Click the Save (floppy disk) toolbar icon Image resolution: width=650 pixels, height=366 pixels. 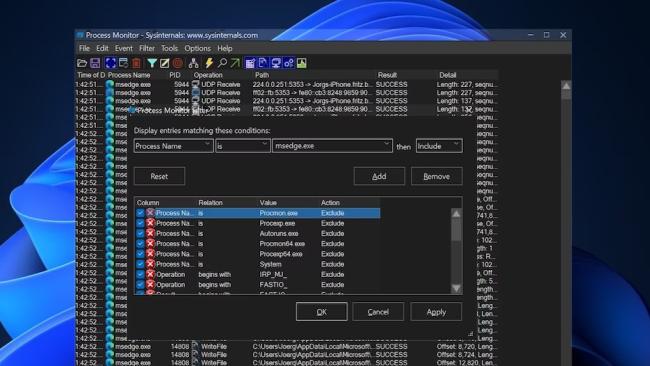[x=95, y=63]
